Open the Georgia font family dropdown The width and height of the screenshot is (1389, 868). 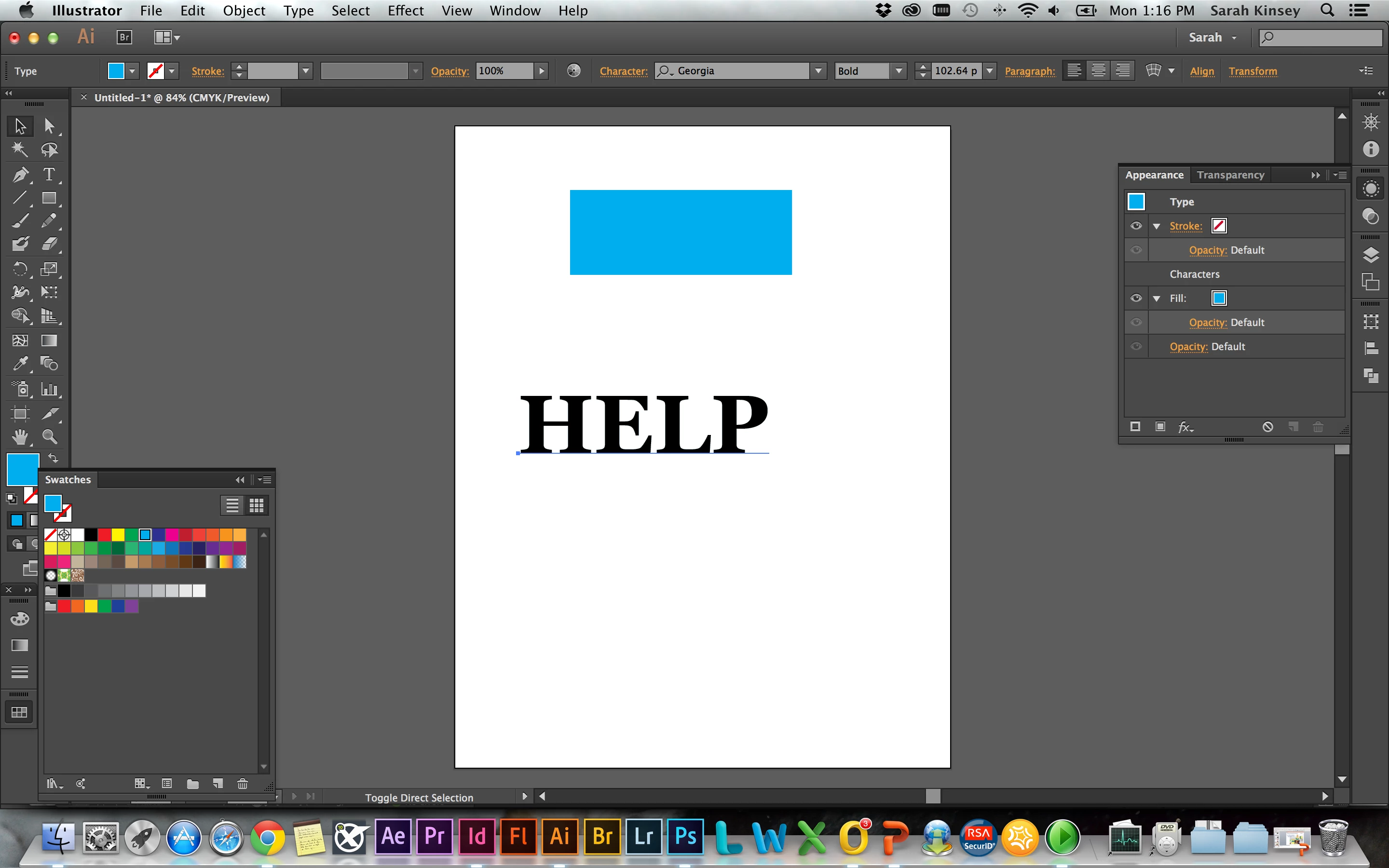pos(818,70)
